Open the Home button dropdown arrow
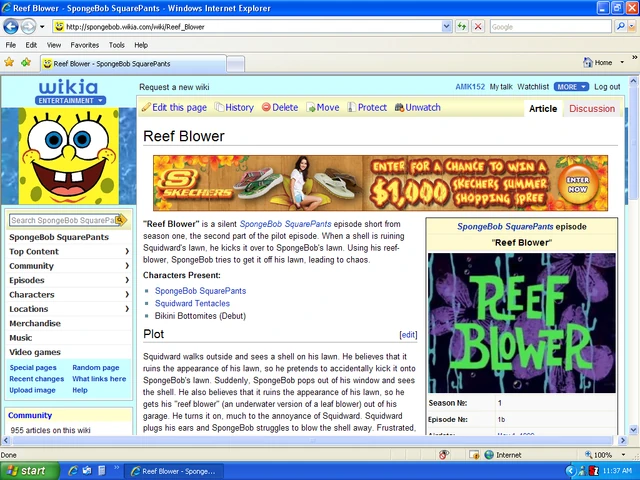 click(622, 62)
